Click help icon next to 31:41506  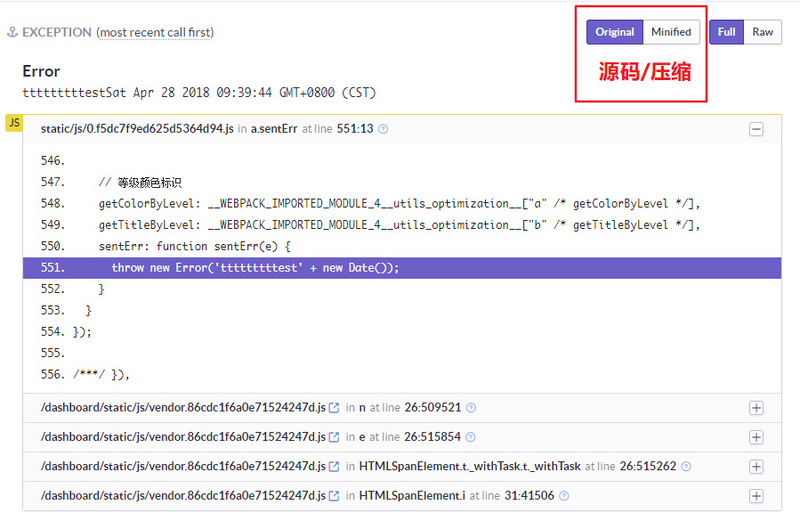coord(564,496)
